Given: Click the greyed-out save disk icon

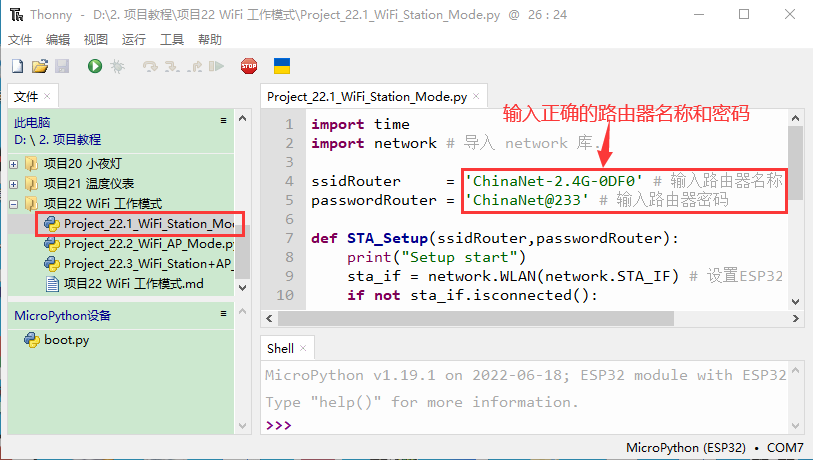Looking at the screenshot, I should point(62,66).
